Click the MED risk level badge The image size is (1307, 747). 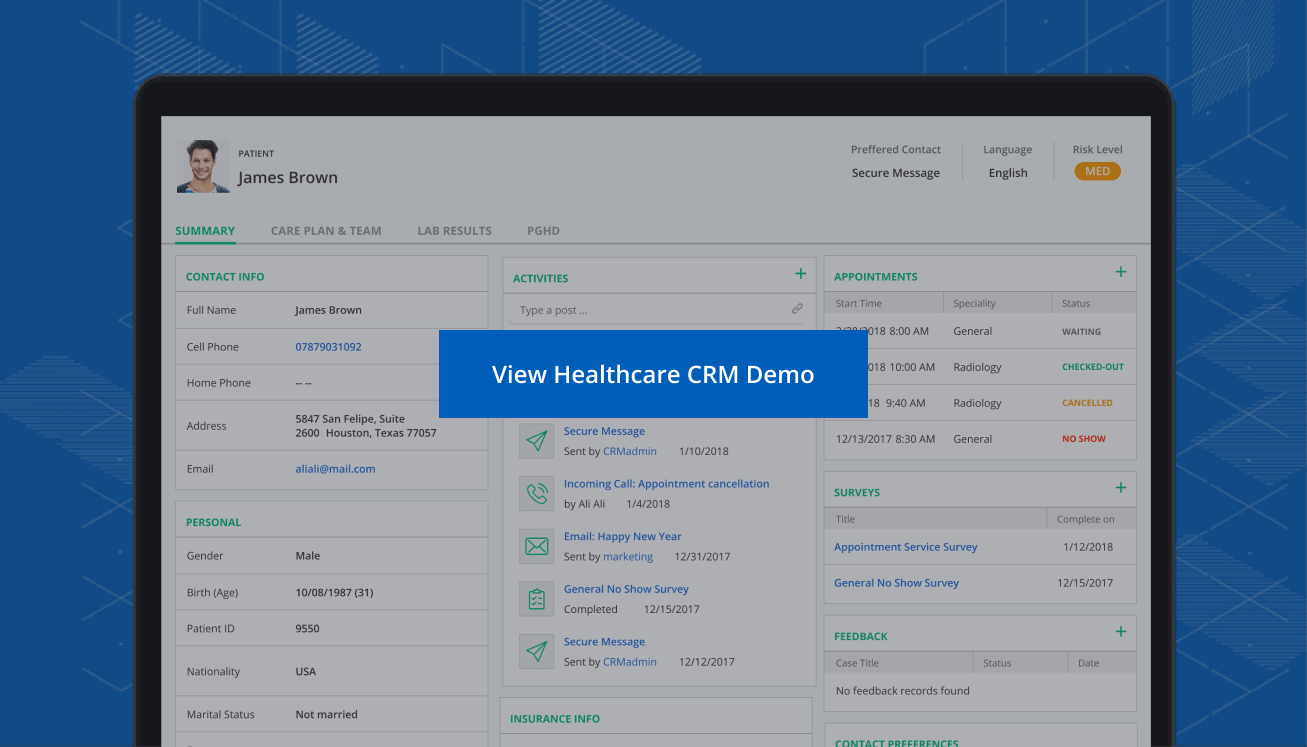click(x=1097, y=171)
